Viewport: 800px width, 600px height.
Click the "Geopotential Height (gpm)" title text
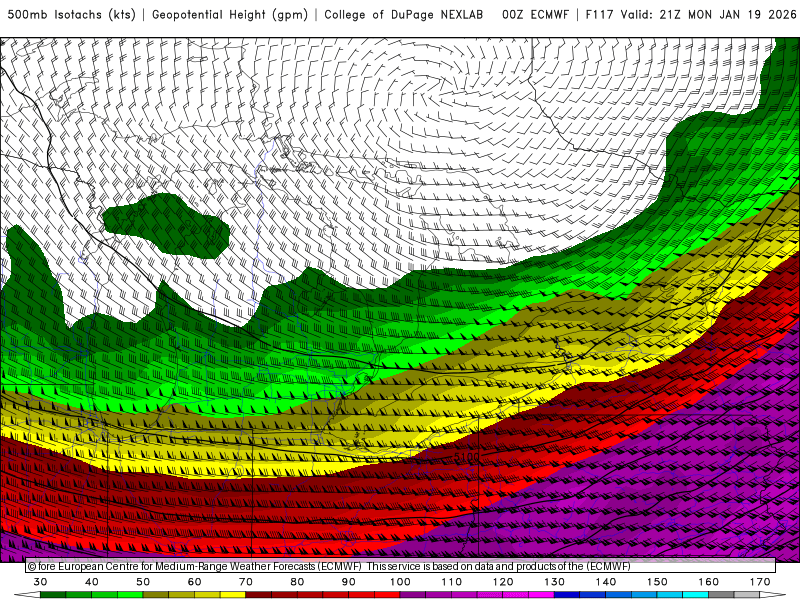230,15
